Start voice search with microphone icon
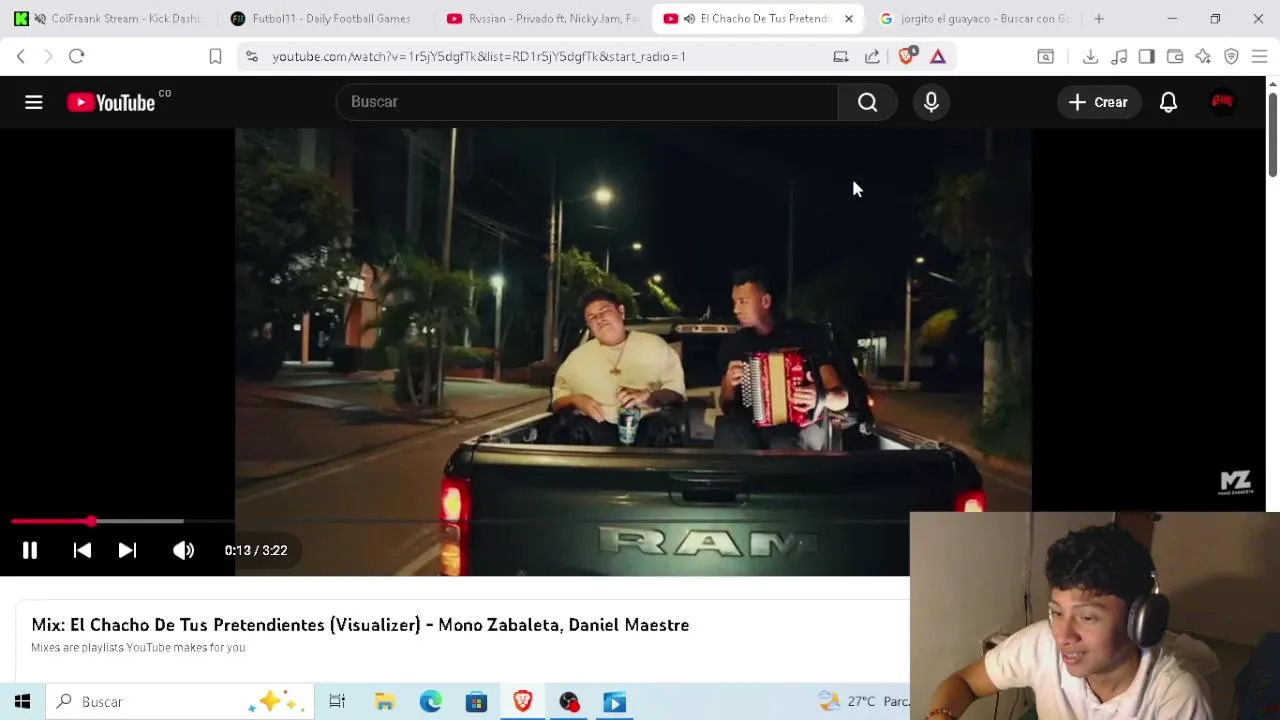Screen dimensions: 1280x720 [x=931, y=102]
